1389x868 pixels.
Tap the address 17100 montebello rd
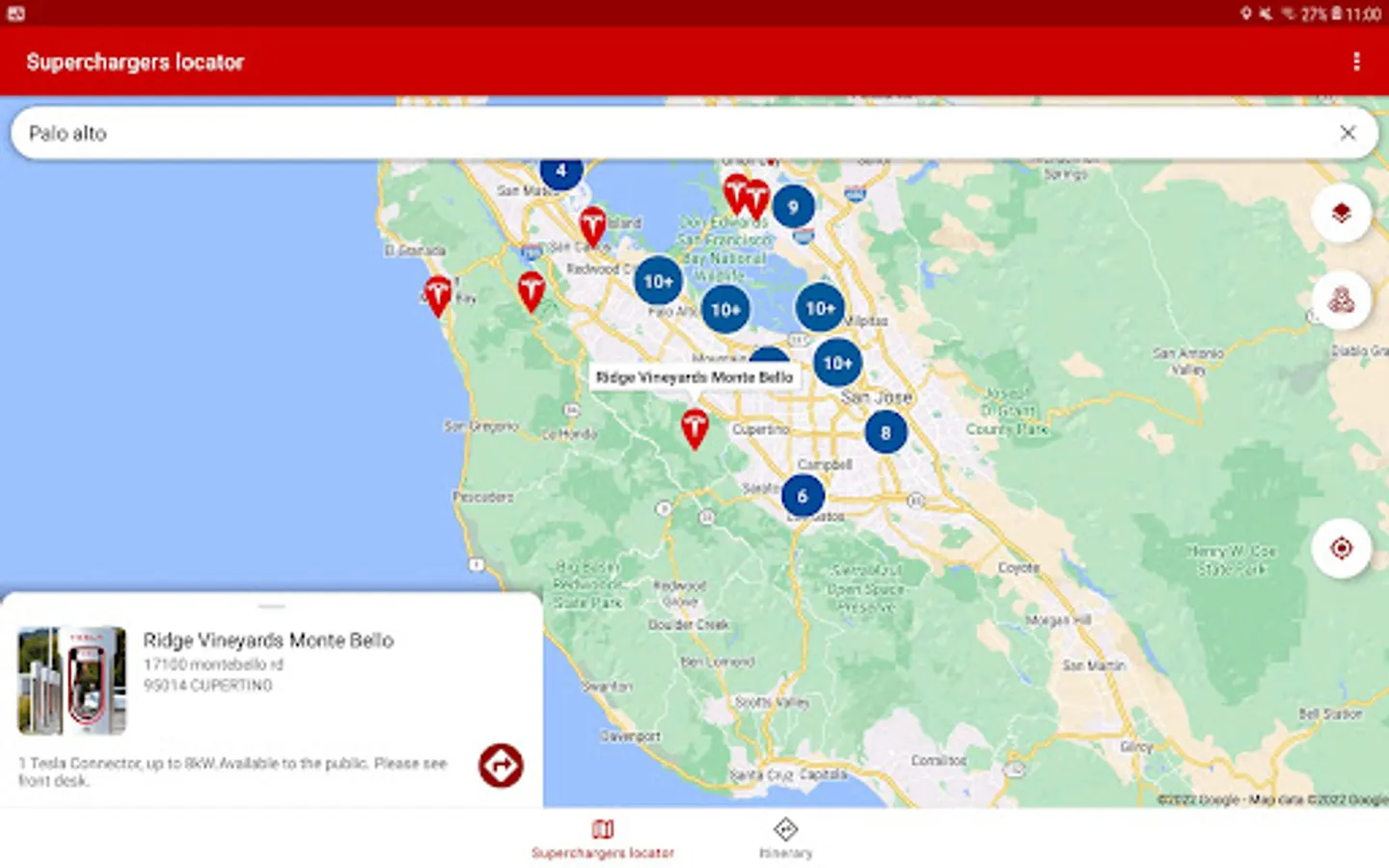[213, 665]
